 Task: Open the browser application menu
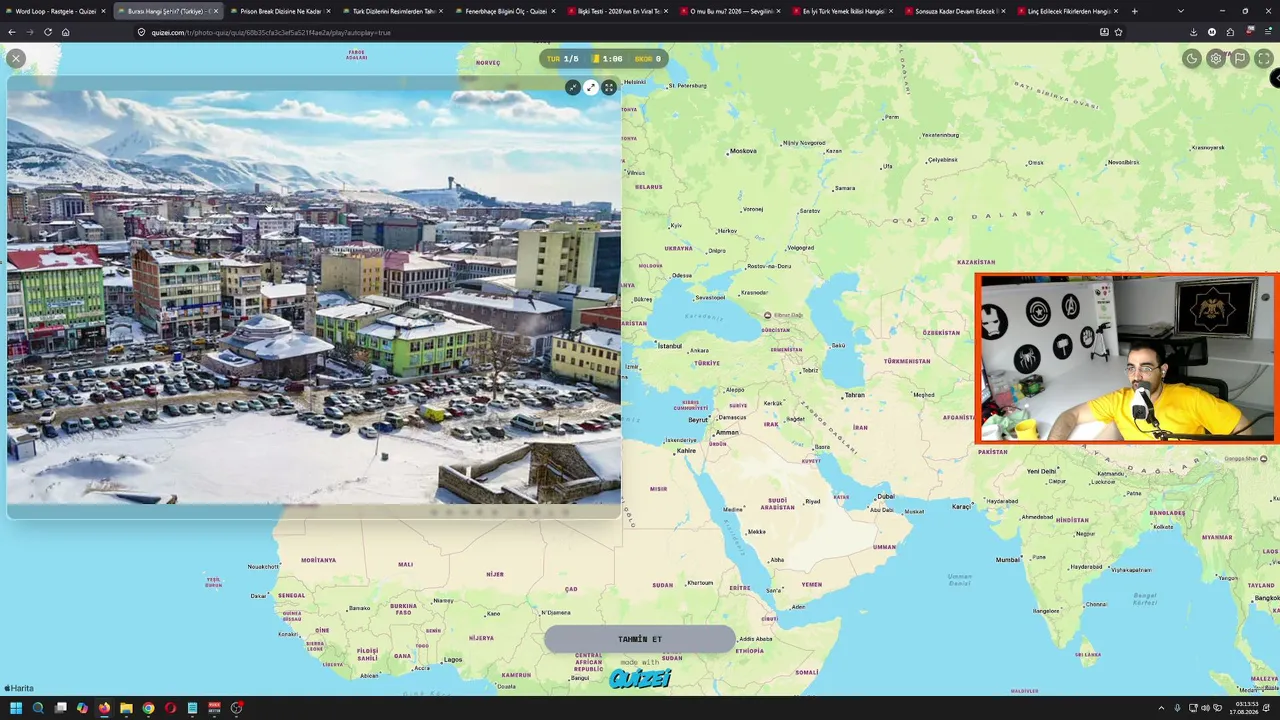pyautogui.click(x=1268, y=32)
